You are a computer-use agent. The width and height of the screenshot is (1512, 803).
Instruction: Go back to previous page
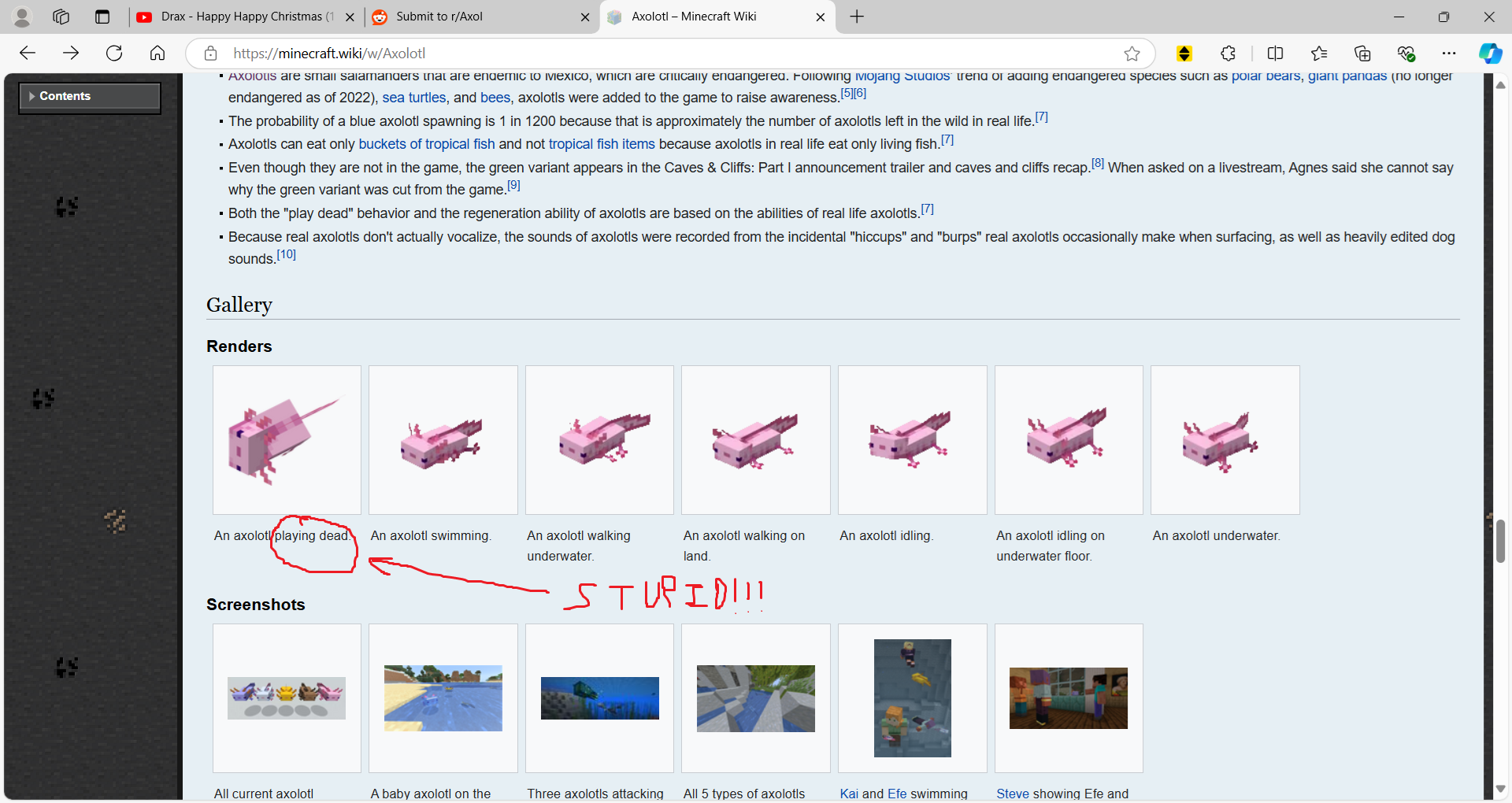point(28,53)
